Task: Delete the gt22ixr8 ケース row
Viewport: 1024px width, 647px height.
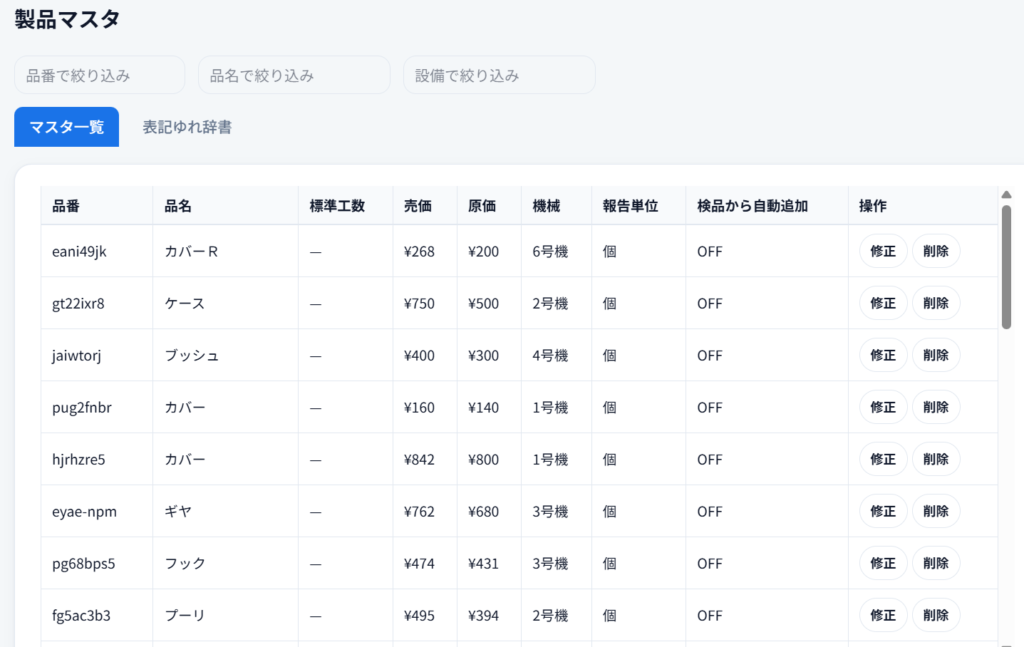Action: point(935,303)
